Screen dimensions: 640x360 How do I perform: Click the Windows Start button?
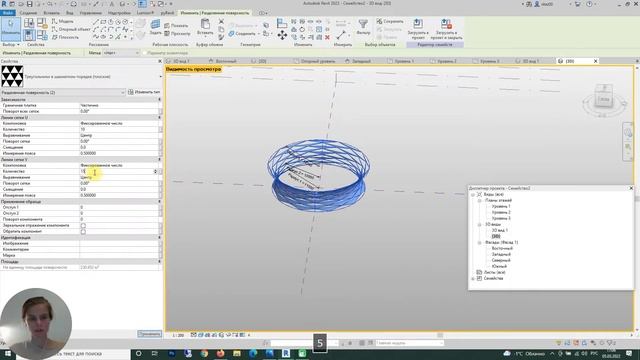click(x=8, y=353)
